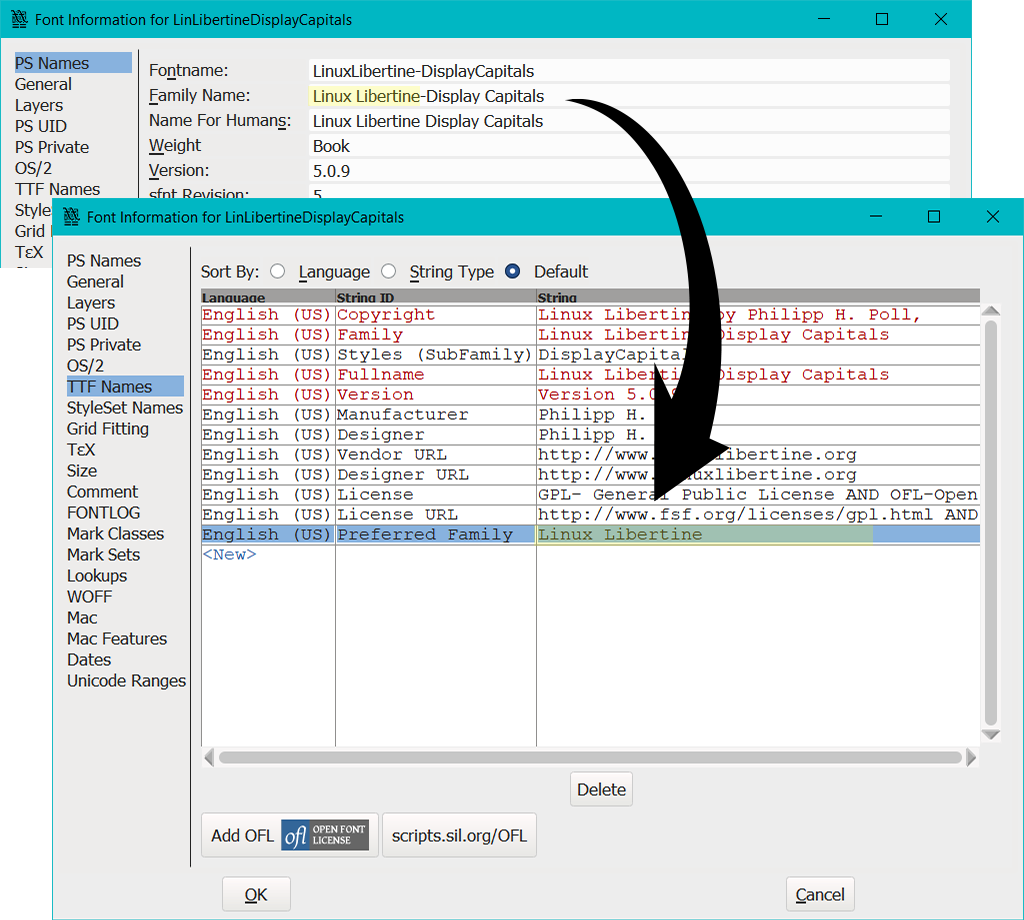Click scroll-down arrow of the vertical scrollbar
Screen dimensions: 1024x920
[990, 734]
